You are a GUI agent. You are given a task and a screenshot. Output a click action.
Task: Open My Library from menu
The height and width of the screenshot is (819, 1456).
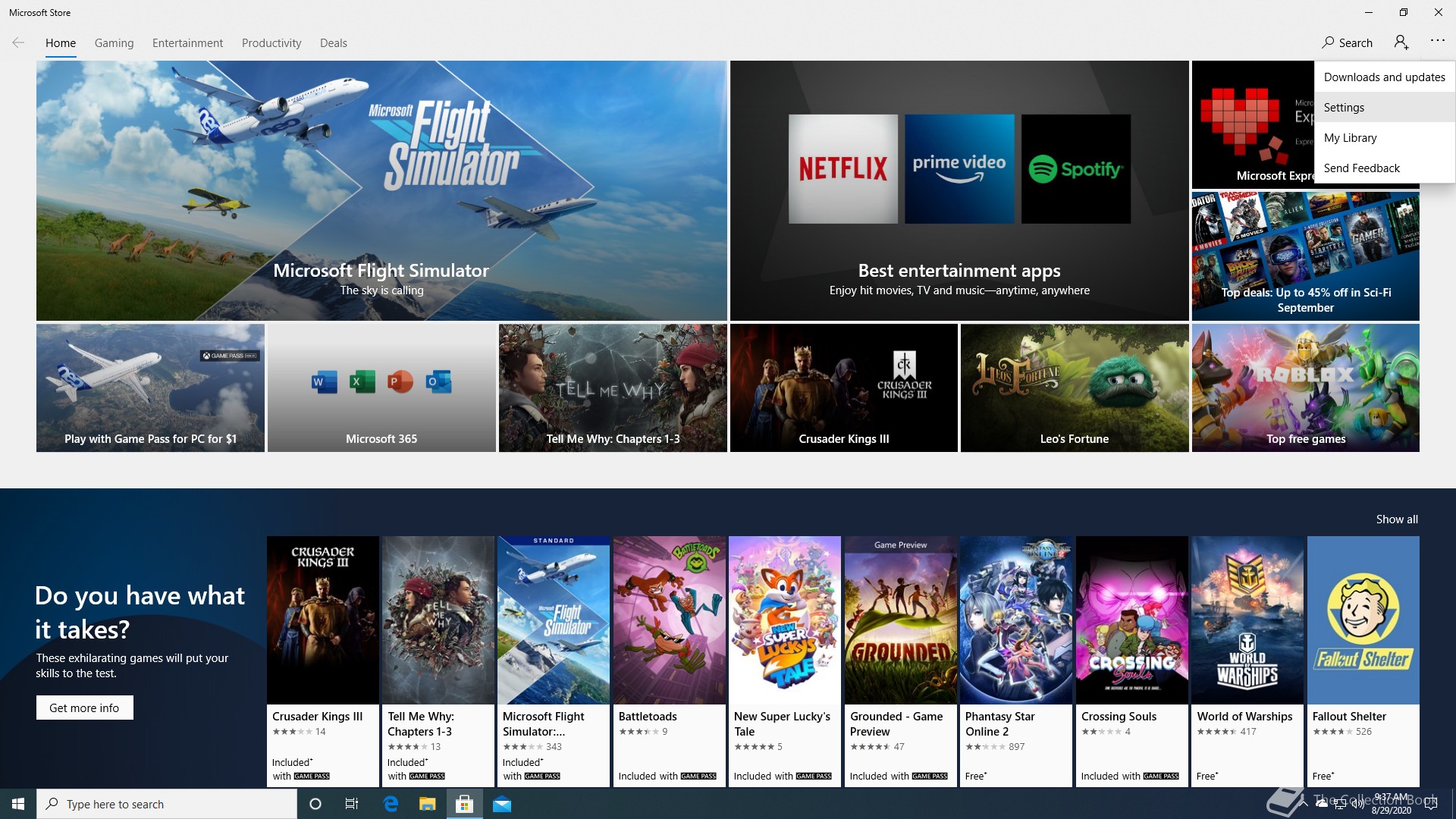[x=1385, y=137]
